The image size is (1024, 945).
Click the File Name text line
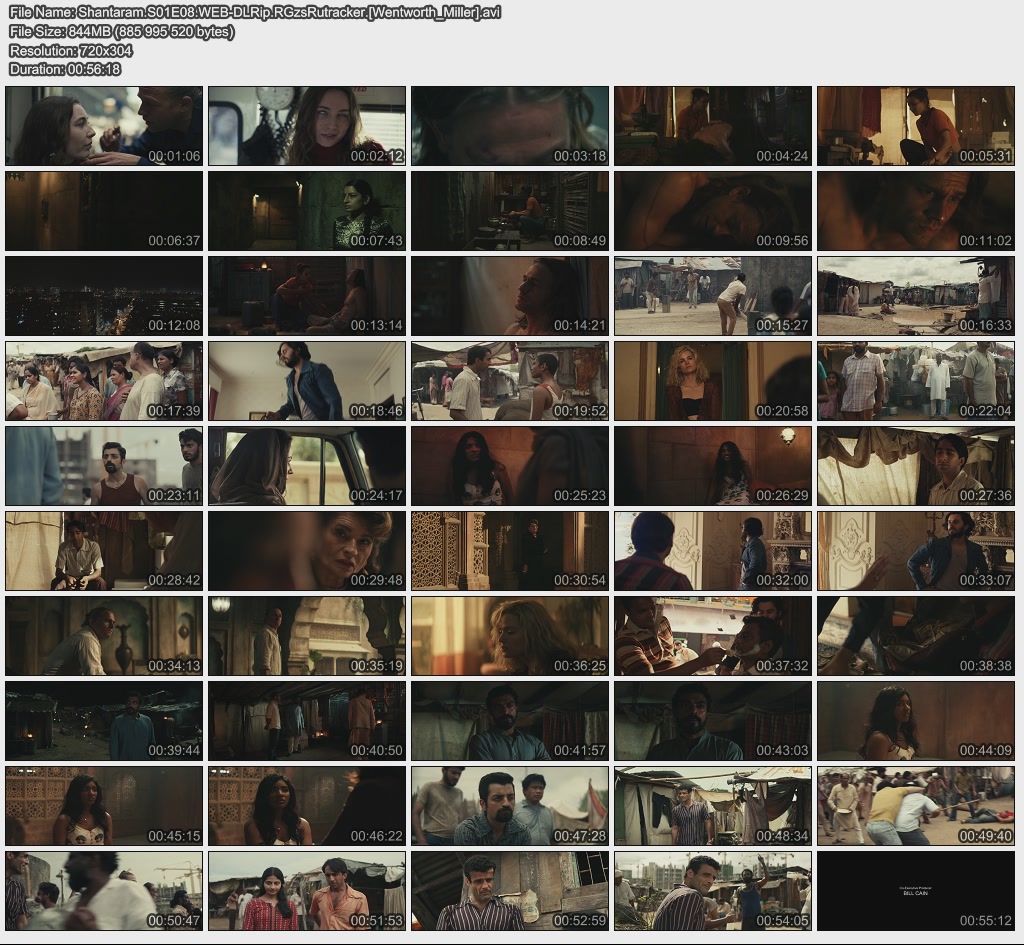point(255,12)
